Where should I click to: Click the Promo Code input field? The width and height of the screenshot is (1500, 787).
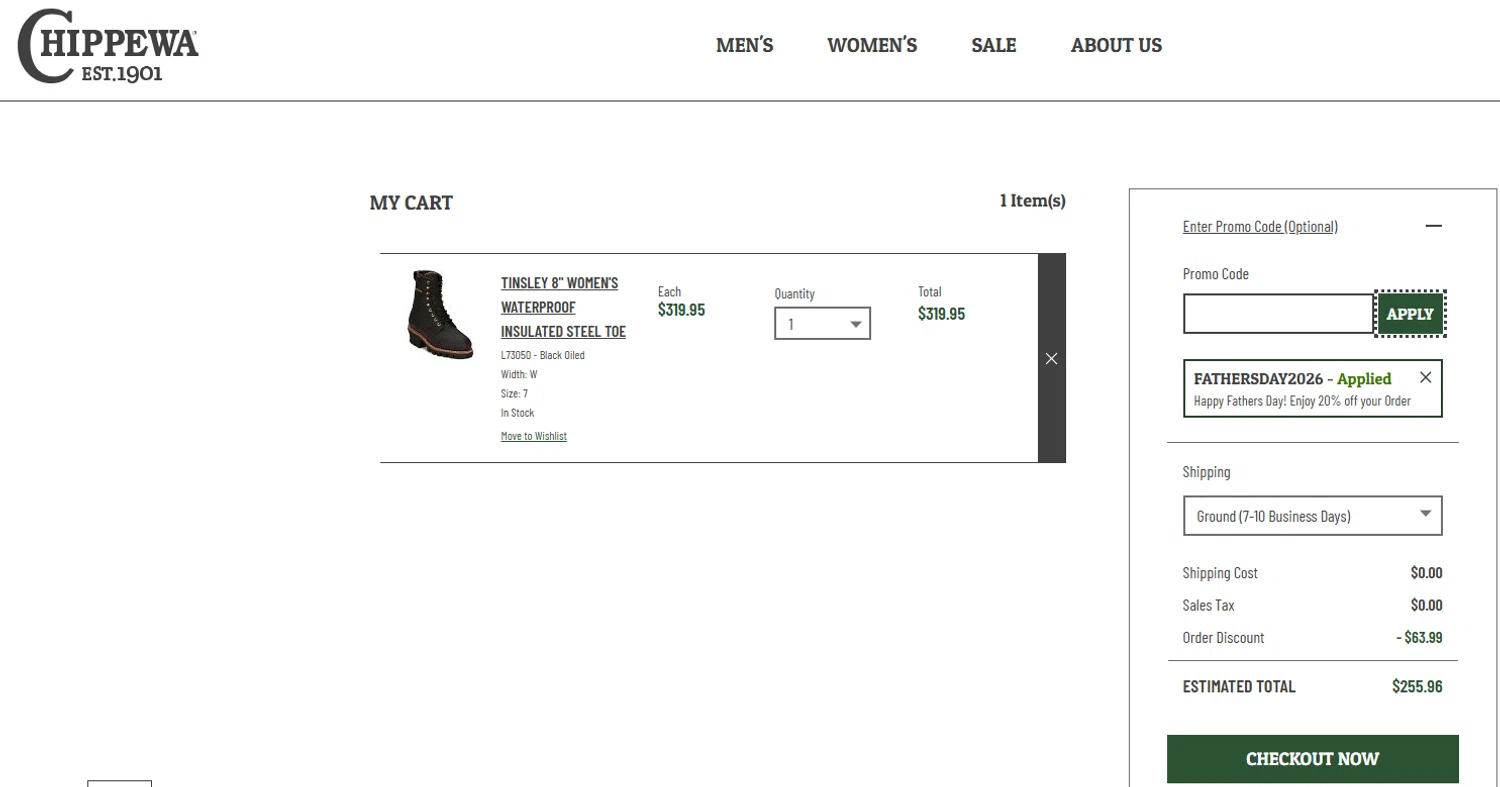tap(1278, 314)
